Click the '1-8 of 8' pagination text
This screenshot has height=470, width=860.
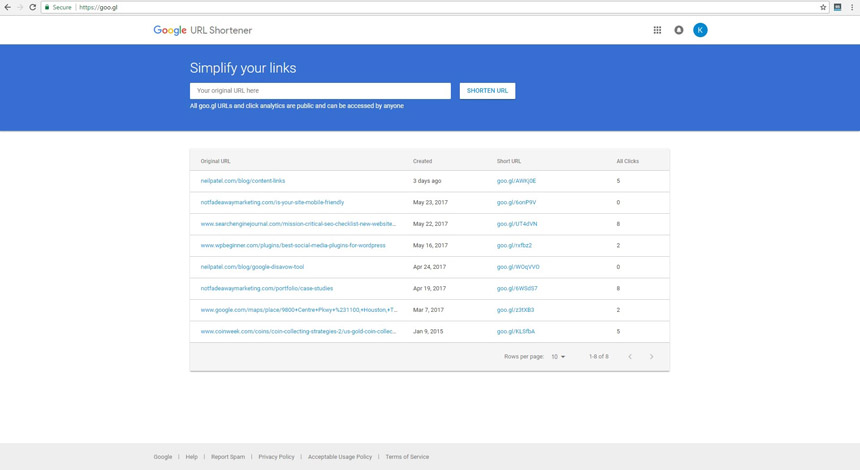598,356
